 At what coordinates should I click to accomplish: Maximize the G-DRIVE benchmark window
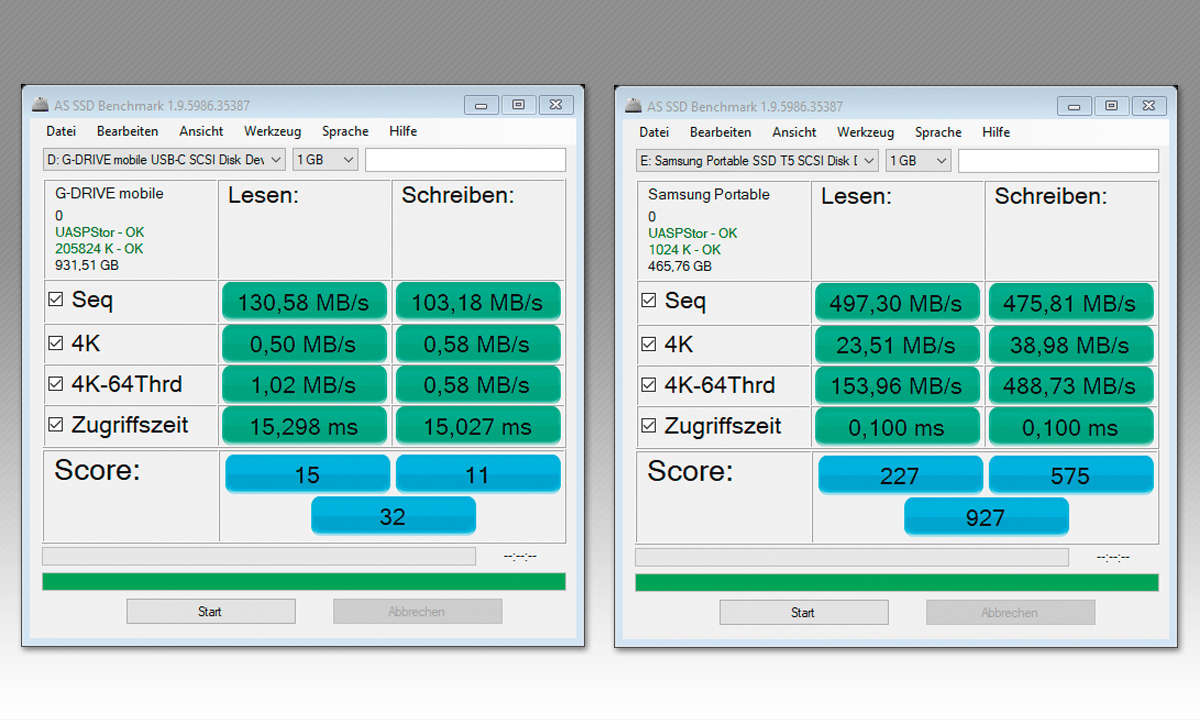518,104
